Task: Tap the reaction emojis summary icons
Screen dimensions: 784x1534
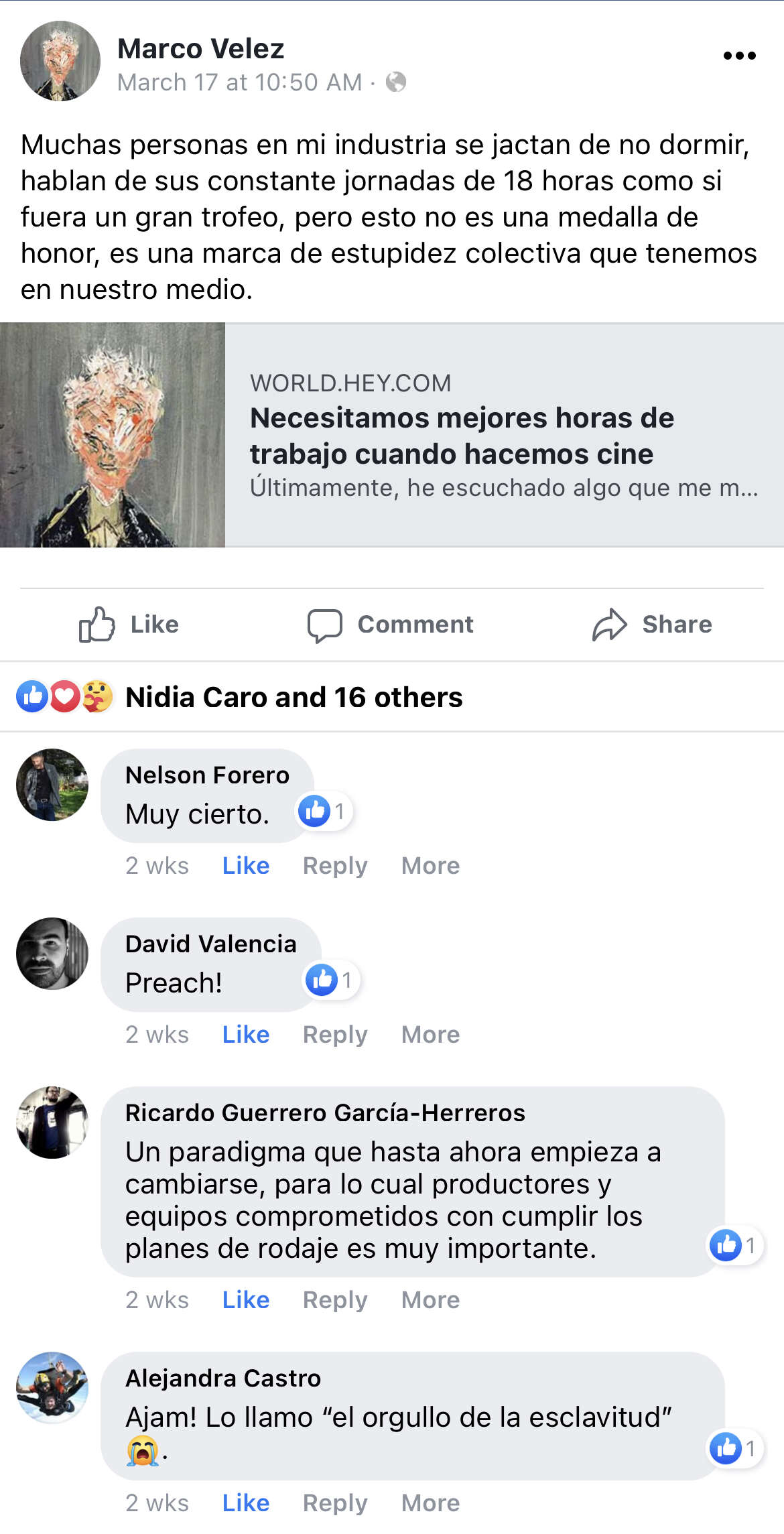Action: pyautogui.click(x=65, y=696)
